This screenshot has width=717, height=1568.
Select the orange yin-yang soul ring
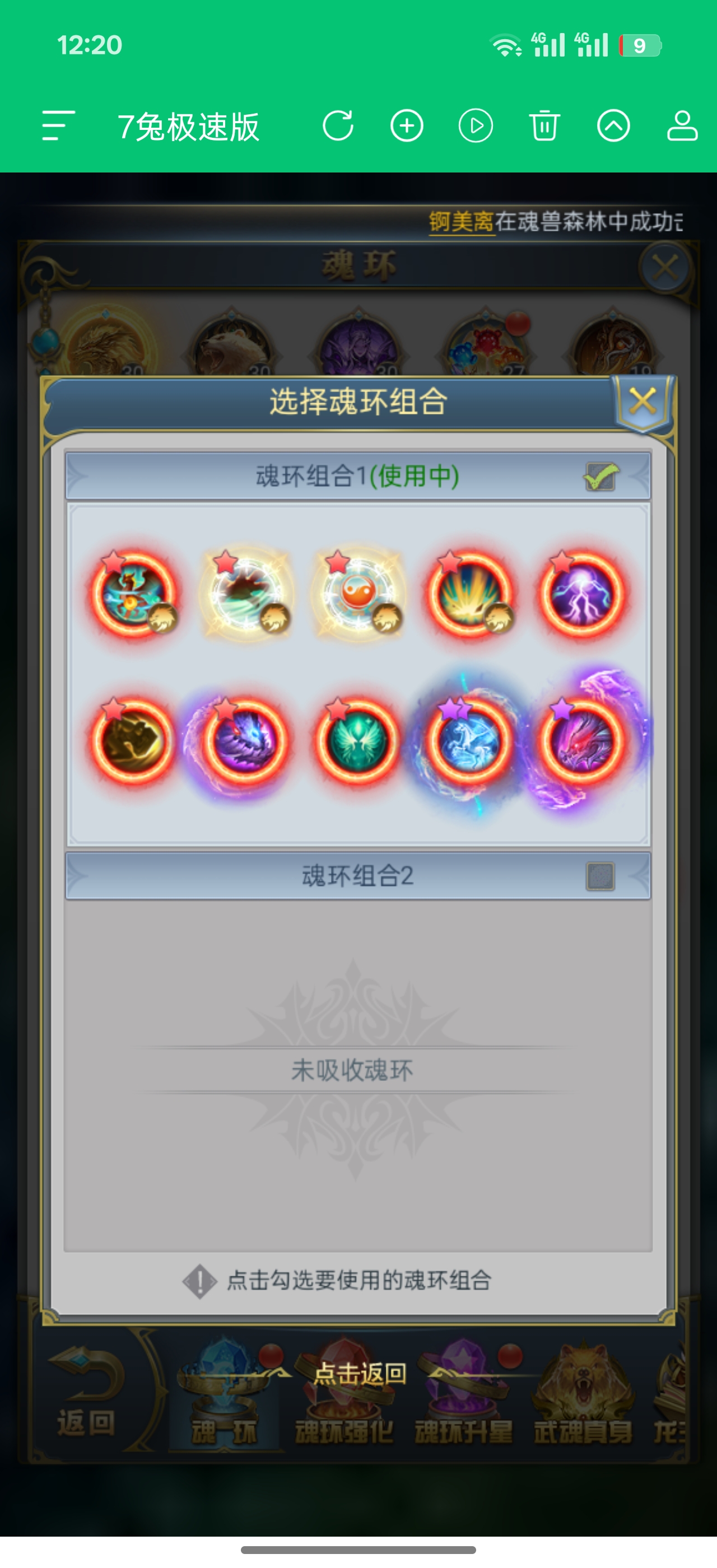coord(358,594)
